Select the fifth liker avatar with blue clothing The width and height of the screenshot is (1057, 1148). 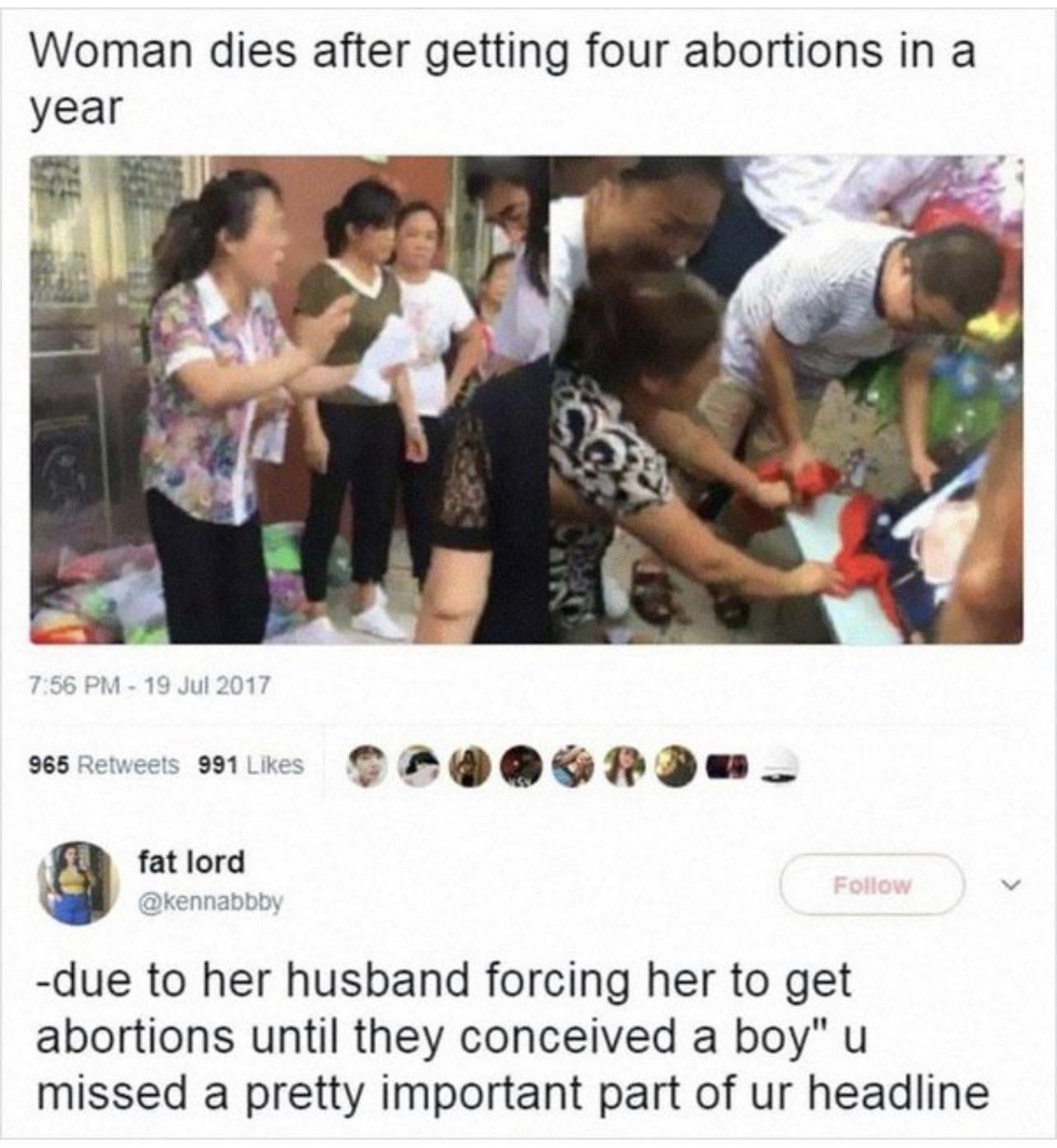[x=571, y=767]
